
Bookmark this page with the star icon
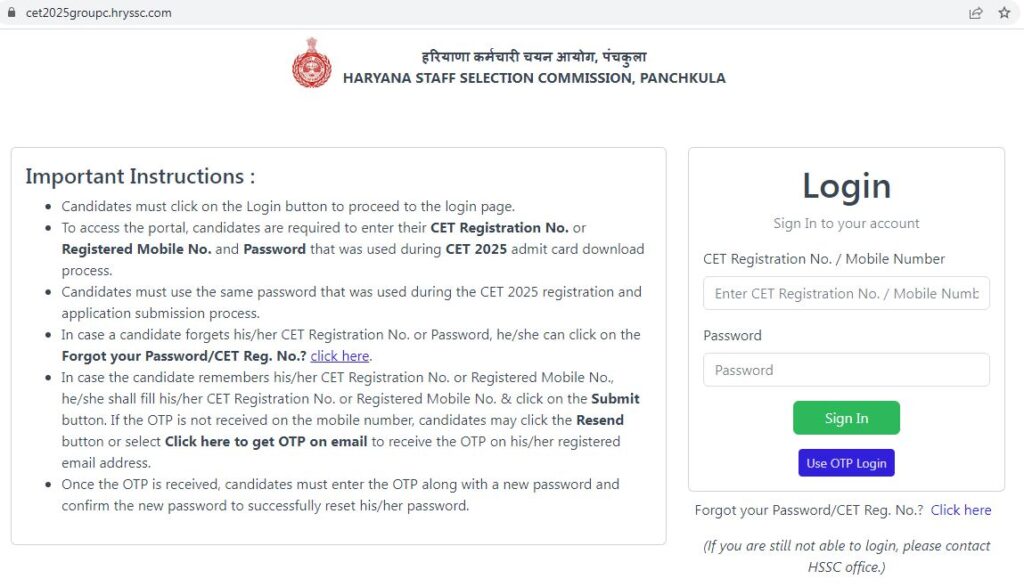pyautogui.click(x=1004, y=13)
